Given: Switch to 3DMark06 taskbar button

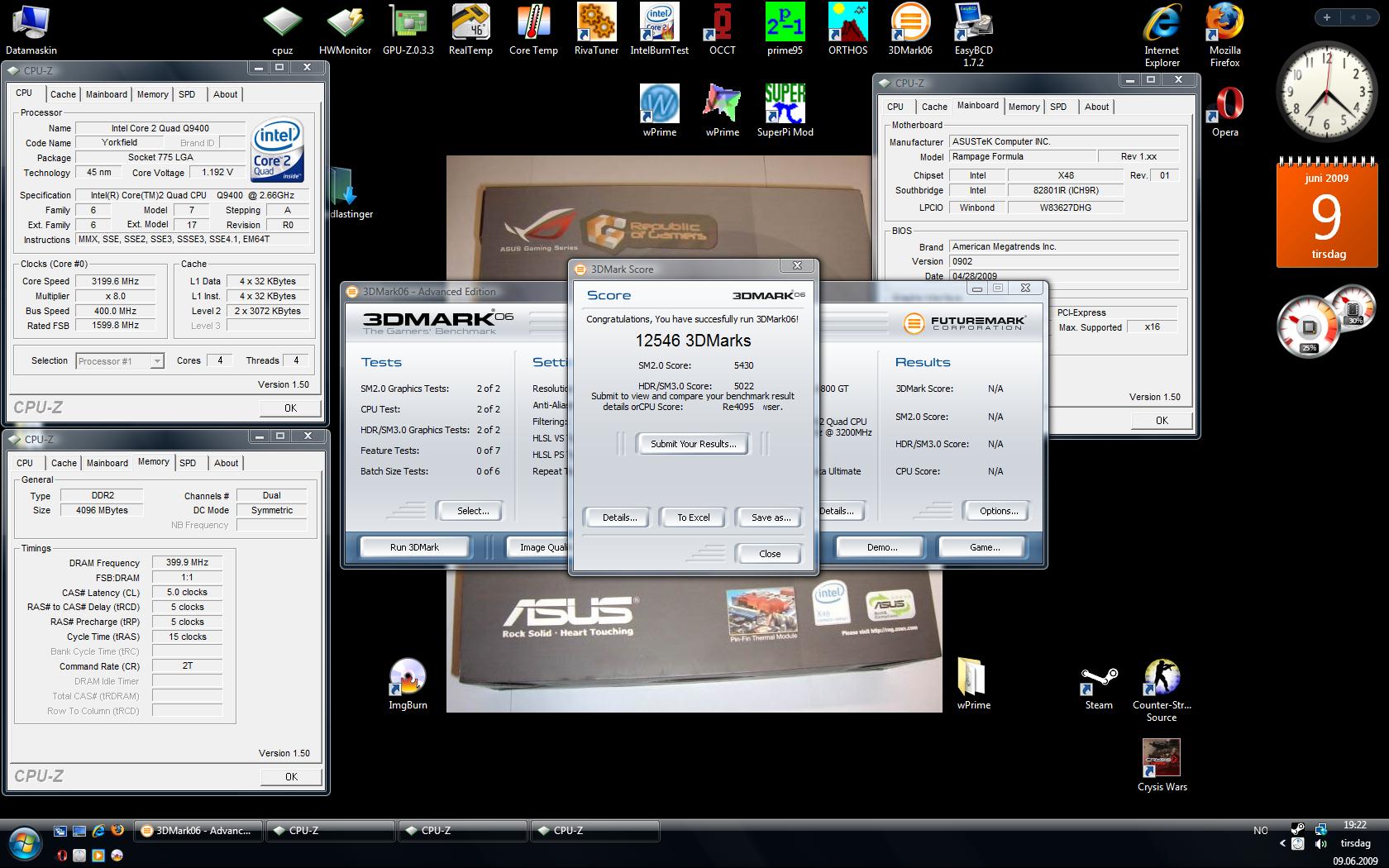Looking at the screenshot, I should 199,831.
